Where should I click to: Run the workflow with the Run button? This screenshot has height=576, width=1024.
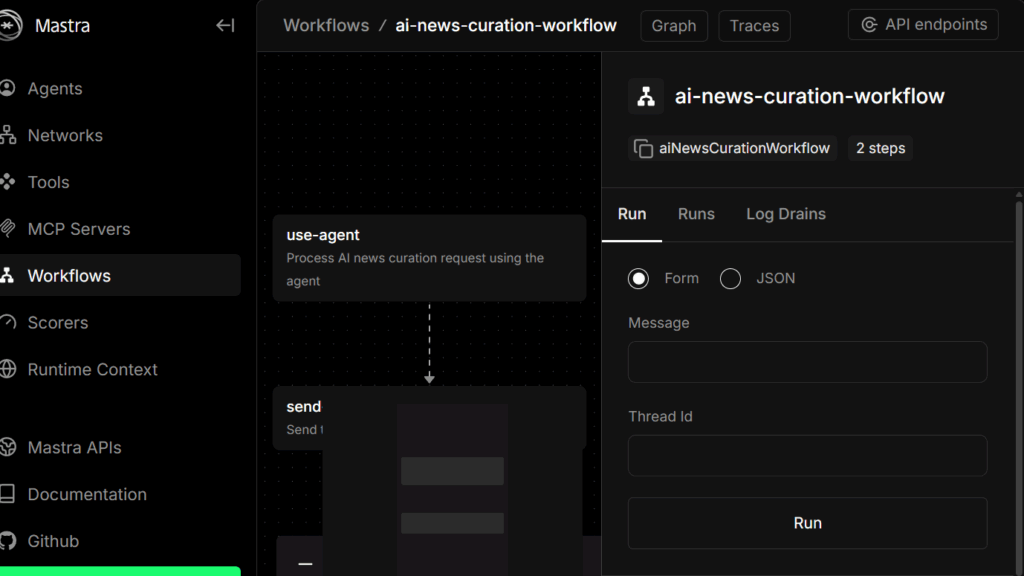pyautogui.click(x=807, y=523)
